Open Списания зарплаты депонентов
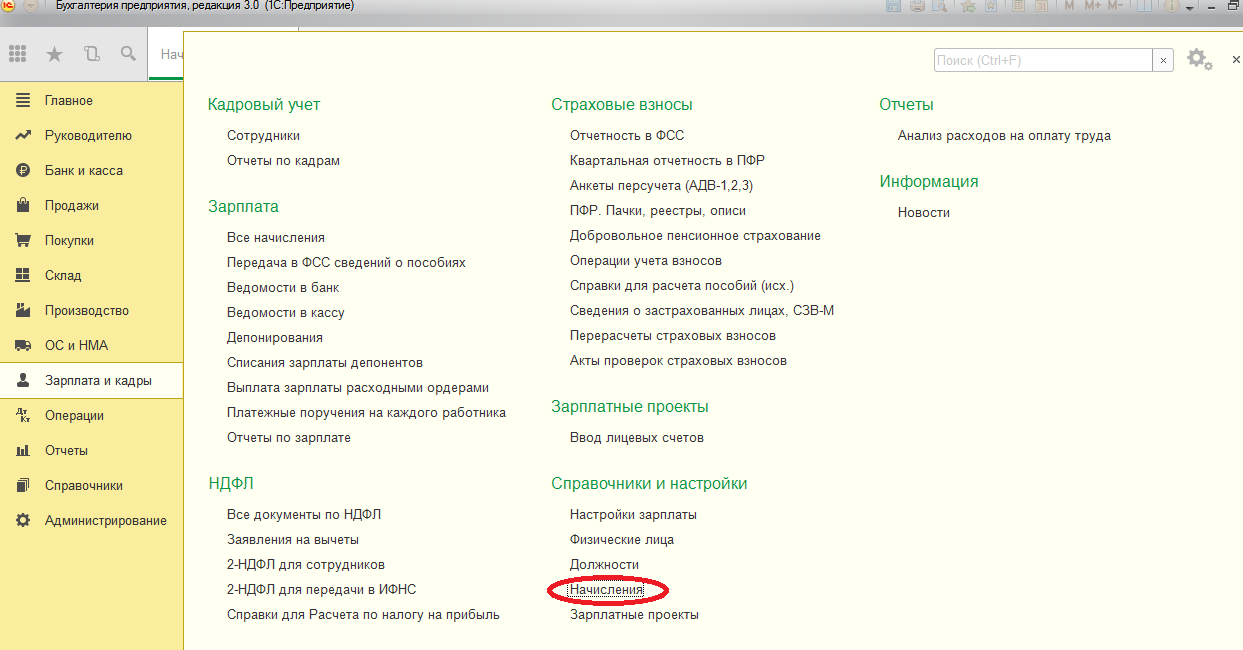 pyautogui.click(x=325, y=363)
